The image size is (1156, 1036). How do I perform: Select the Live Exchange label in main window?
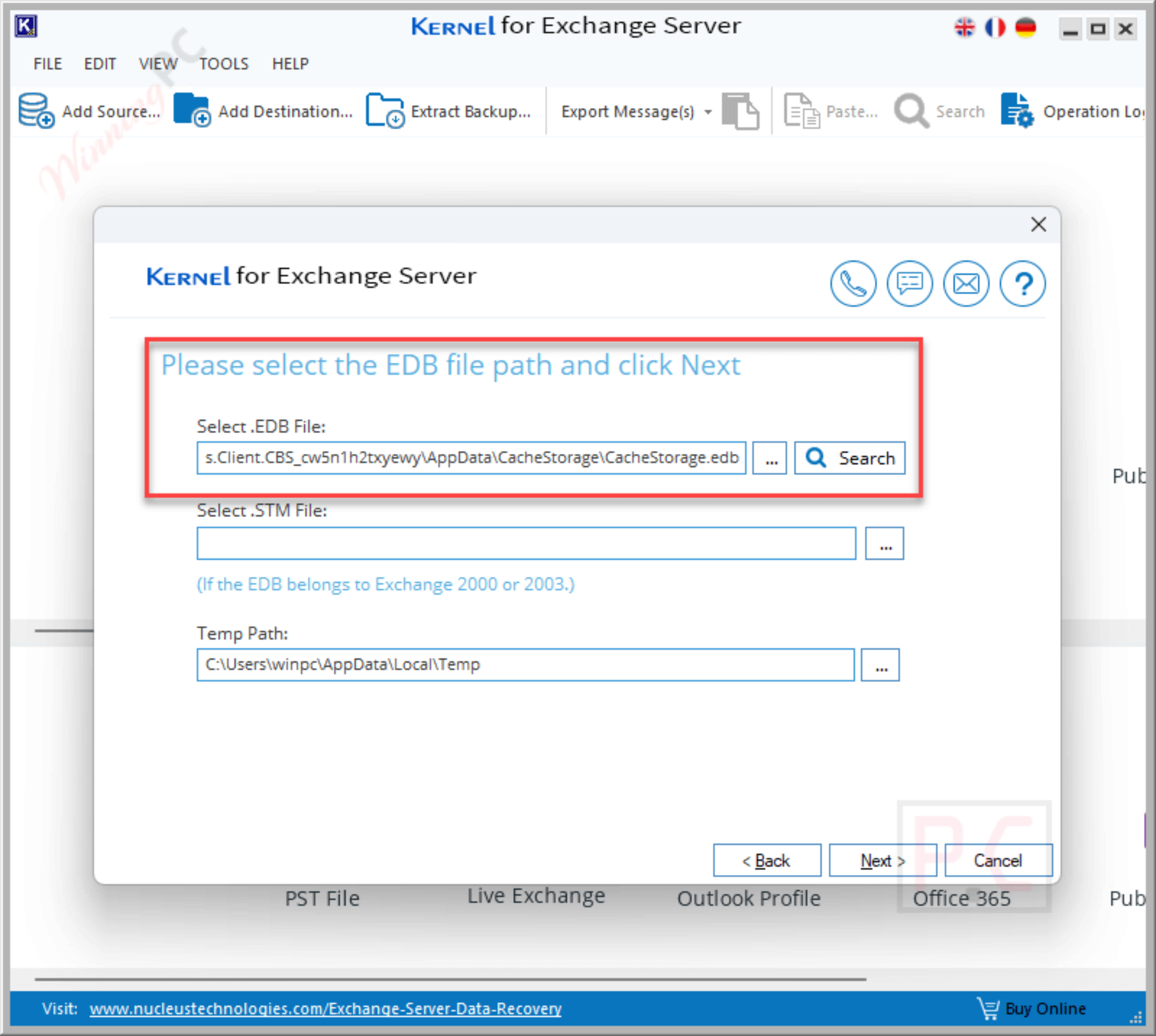point(536,896)
